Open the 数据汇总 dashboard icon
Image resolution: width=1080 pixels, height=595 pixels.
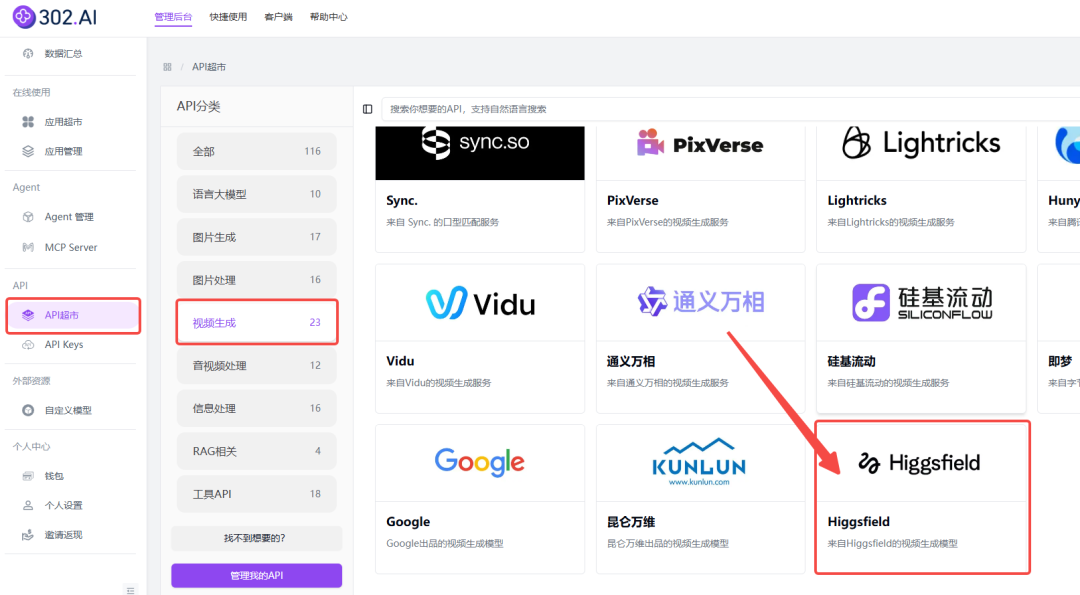click(x=28, y=53)
